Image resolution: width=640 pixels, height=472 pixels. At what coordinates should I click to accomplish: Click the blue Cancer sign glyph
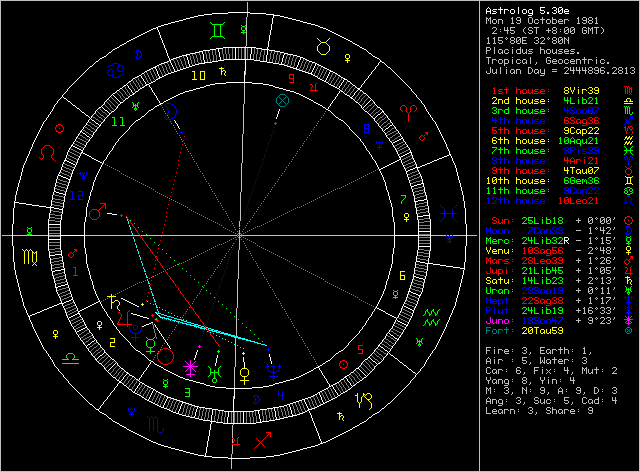pos(116,71)
